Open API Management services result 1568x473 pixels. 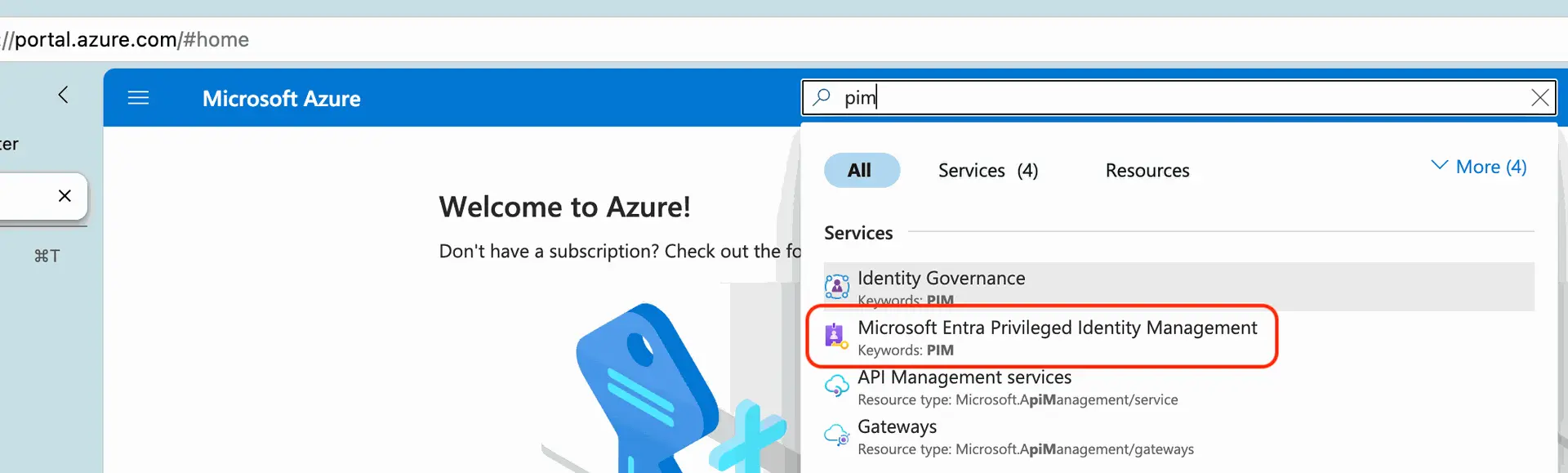click(x=964, y=377)
